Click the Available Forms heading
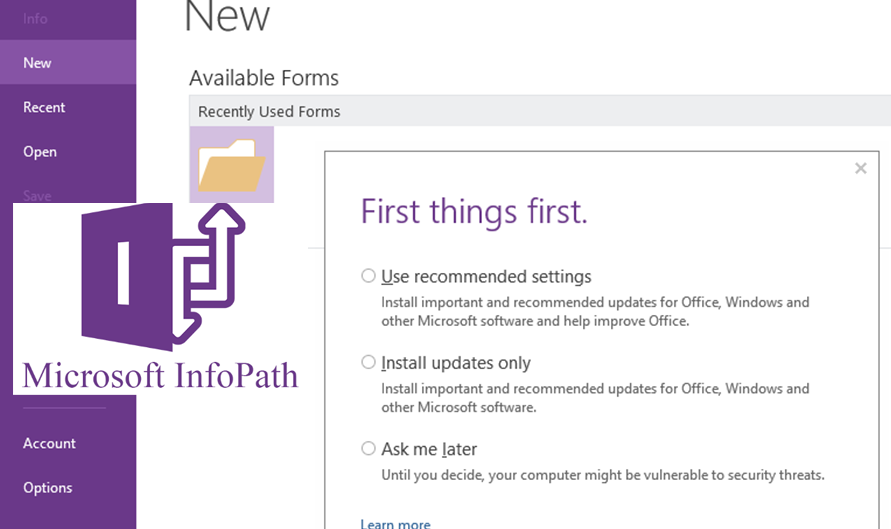Image resolution: width=891 pixels, height=529 pixels. click(264, 77)
